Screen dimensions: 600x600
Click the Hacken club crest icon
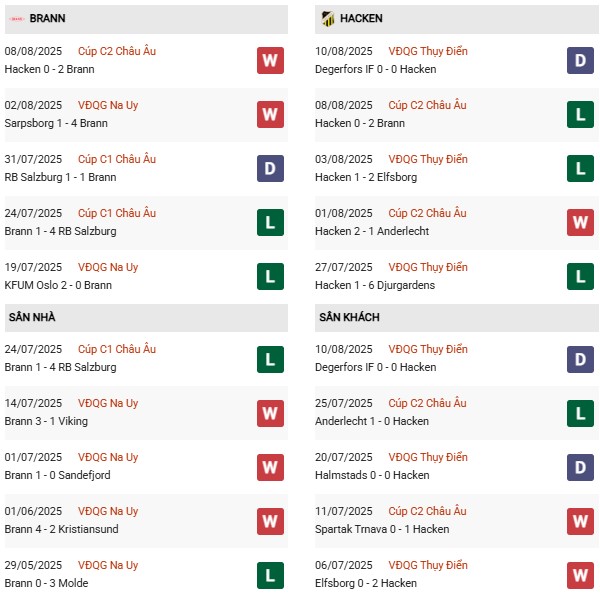(327, 19)
